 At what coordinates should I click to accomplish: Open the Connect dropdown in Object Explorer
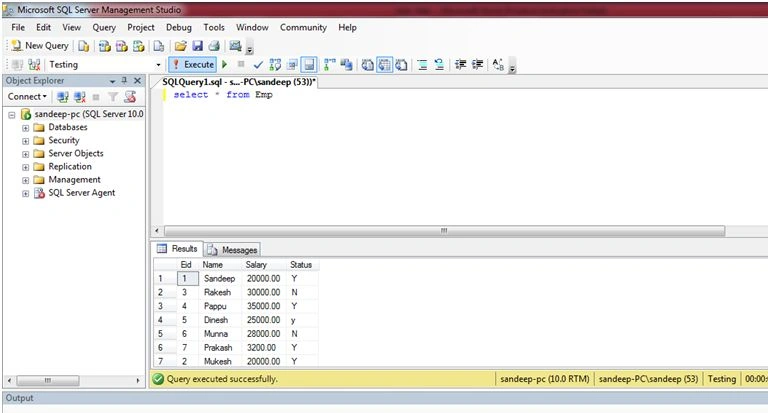click(x=27, y=97)
